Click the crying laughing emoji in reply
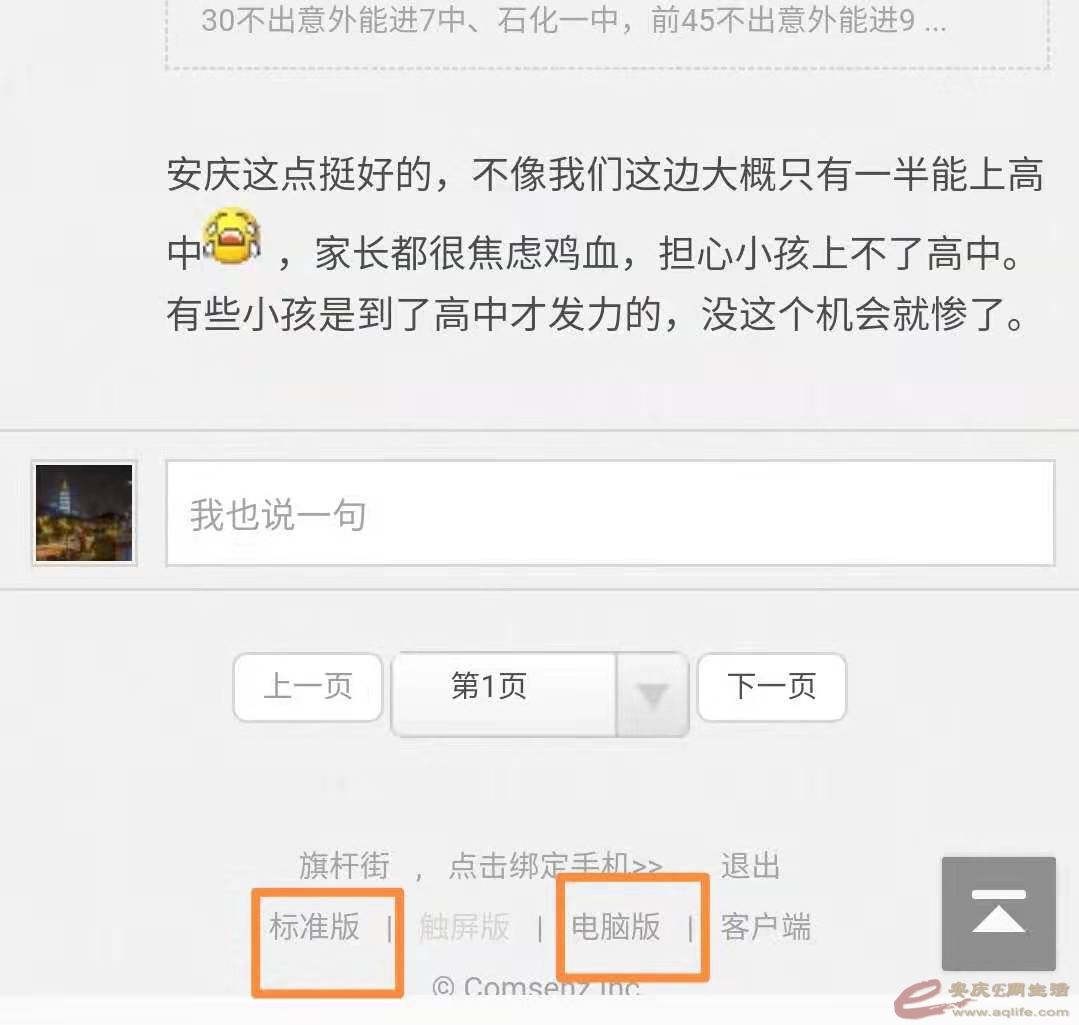Viewport: 1079px width, 1025px height. click(232, 237)
